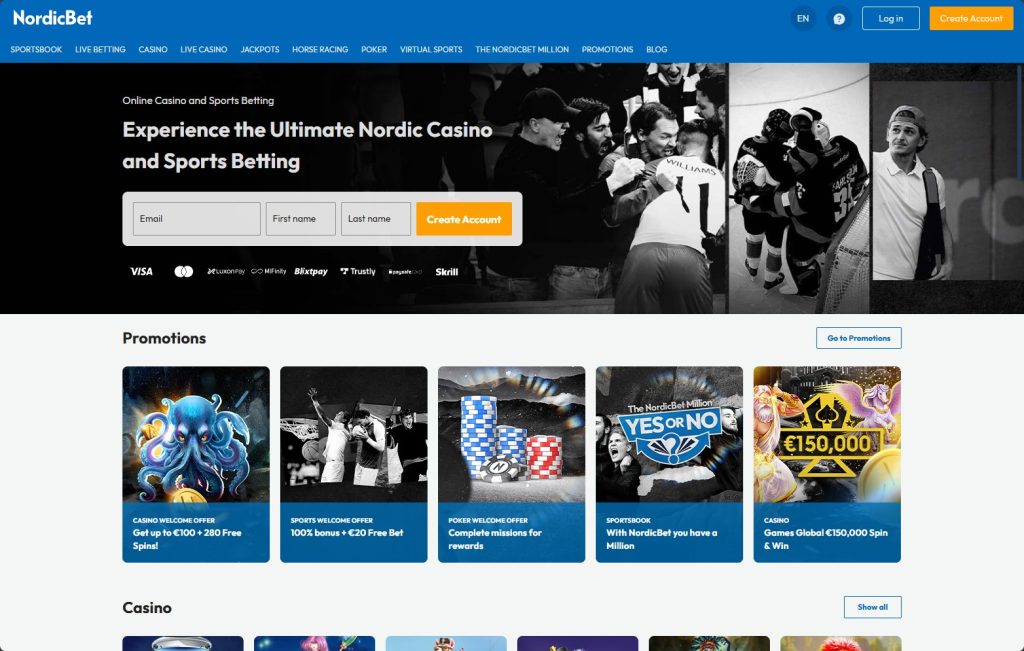
Task: Go to Live Betting in navigation
Action: [100, 50]
